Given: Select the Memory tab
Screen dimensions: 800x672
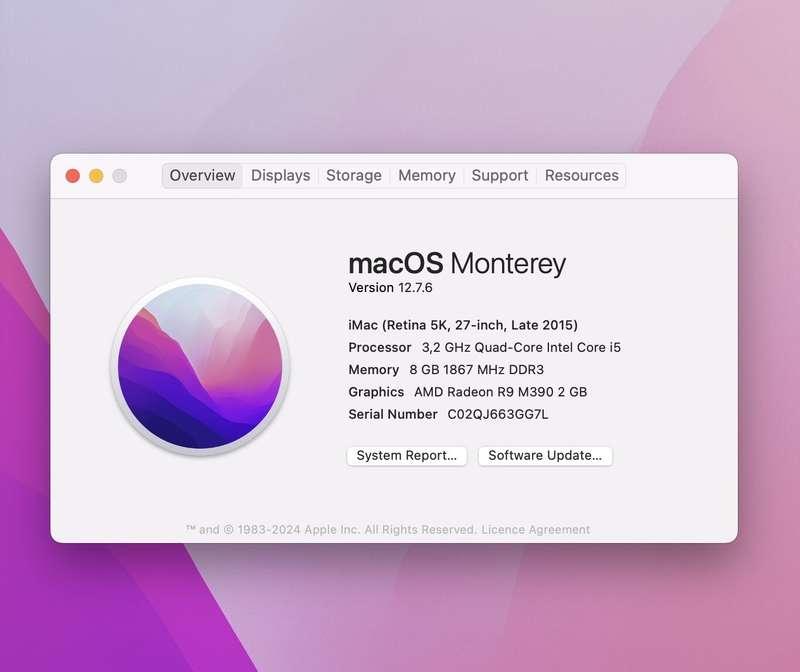Looking at the screenshot, I should point(427,176).
